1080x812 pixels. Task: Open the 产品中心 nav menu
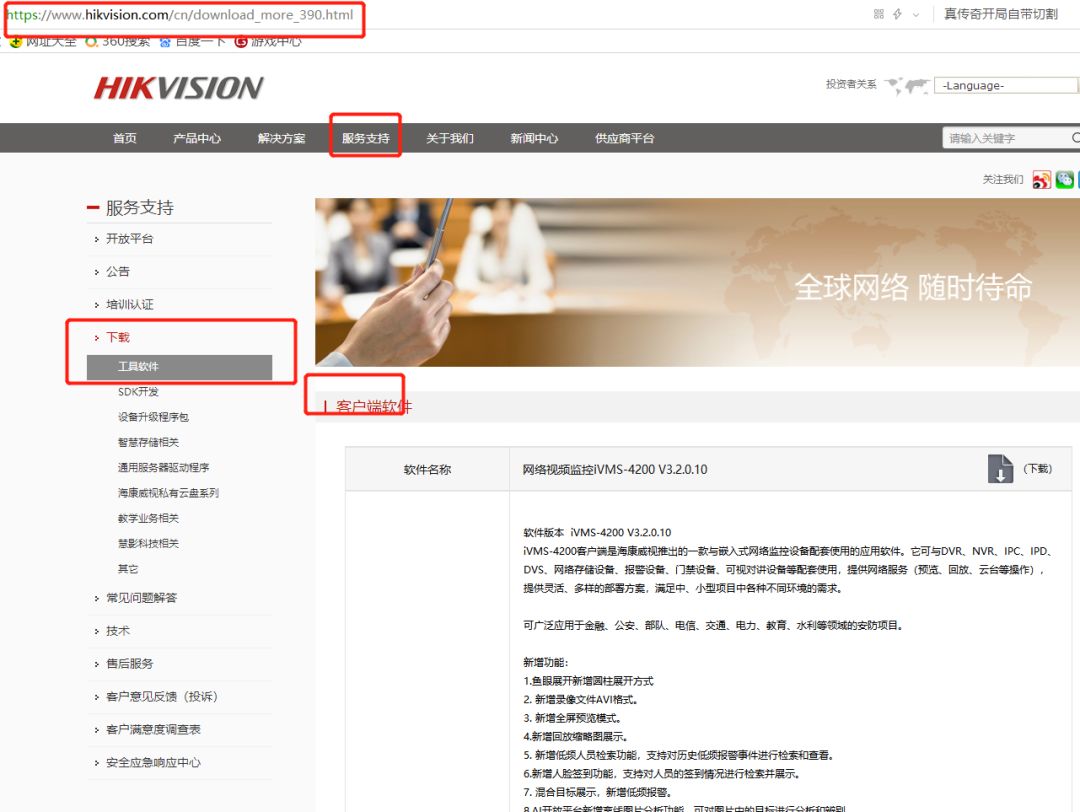click(197, 138)
